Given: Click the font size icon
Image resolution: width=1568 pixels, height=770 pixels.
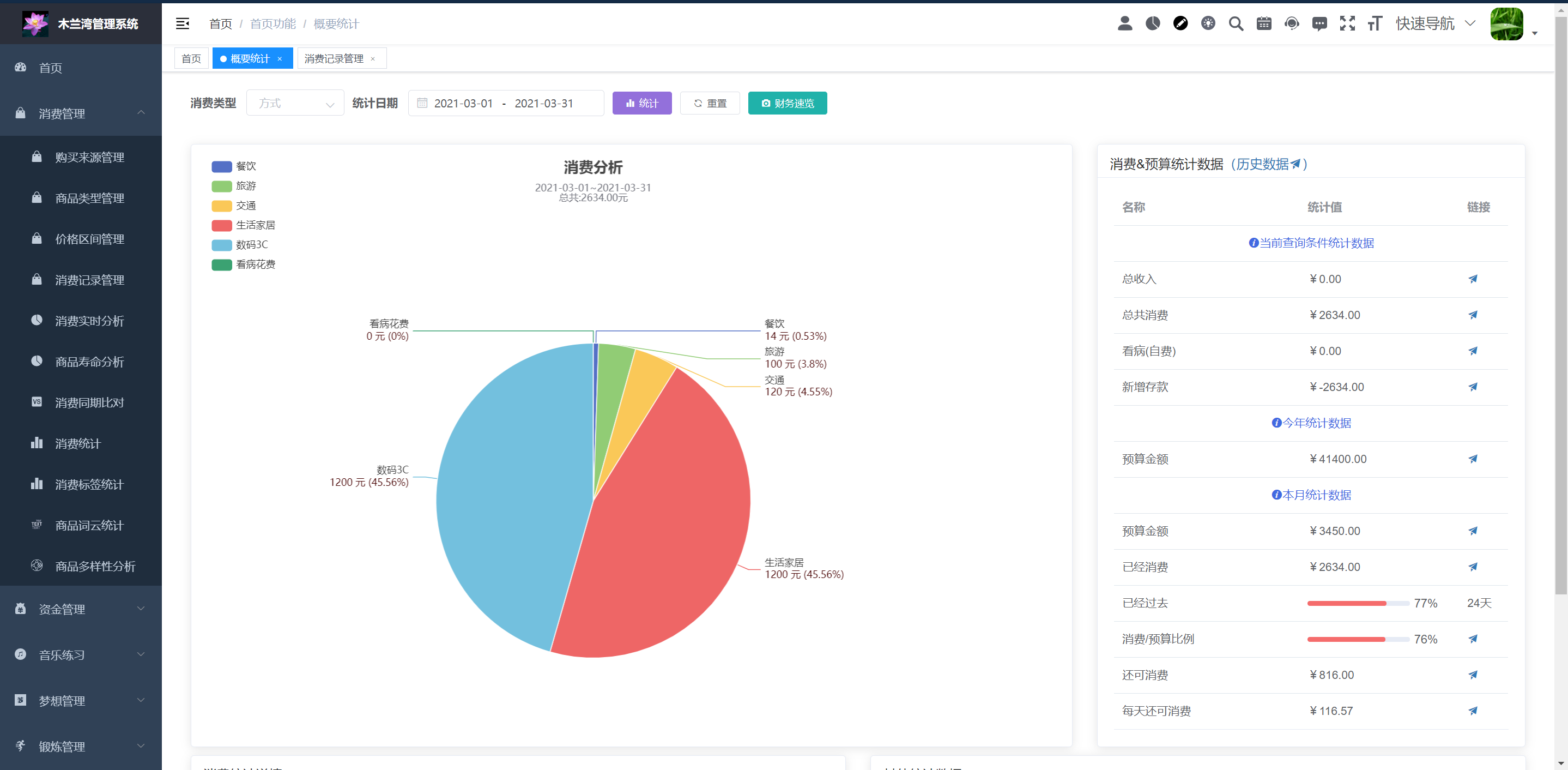Looking at the screenshot, I should pos(1375,23).
